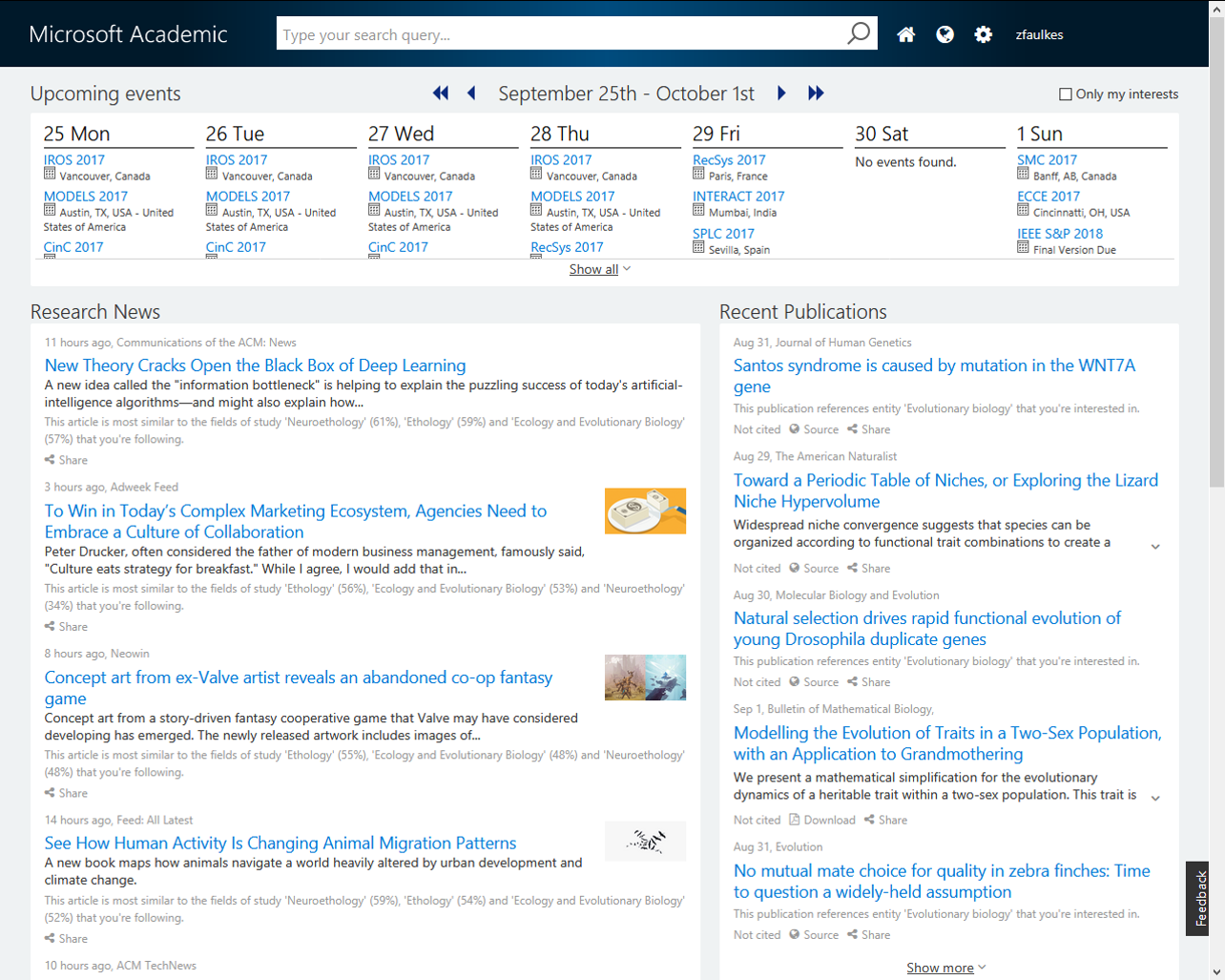
Task: Go to previous week arrow
Action: [x=471, y=93]
